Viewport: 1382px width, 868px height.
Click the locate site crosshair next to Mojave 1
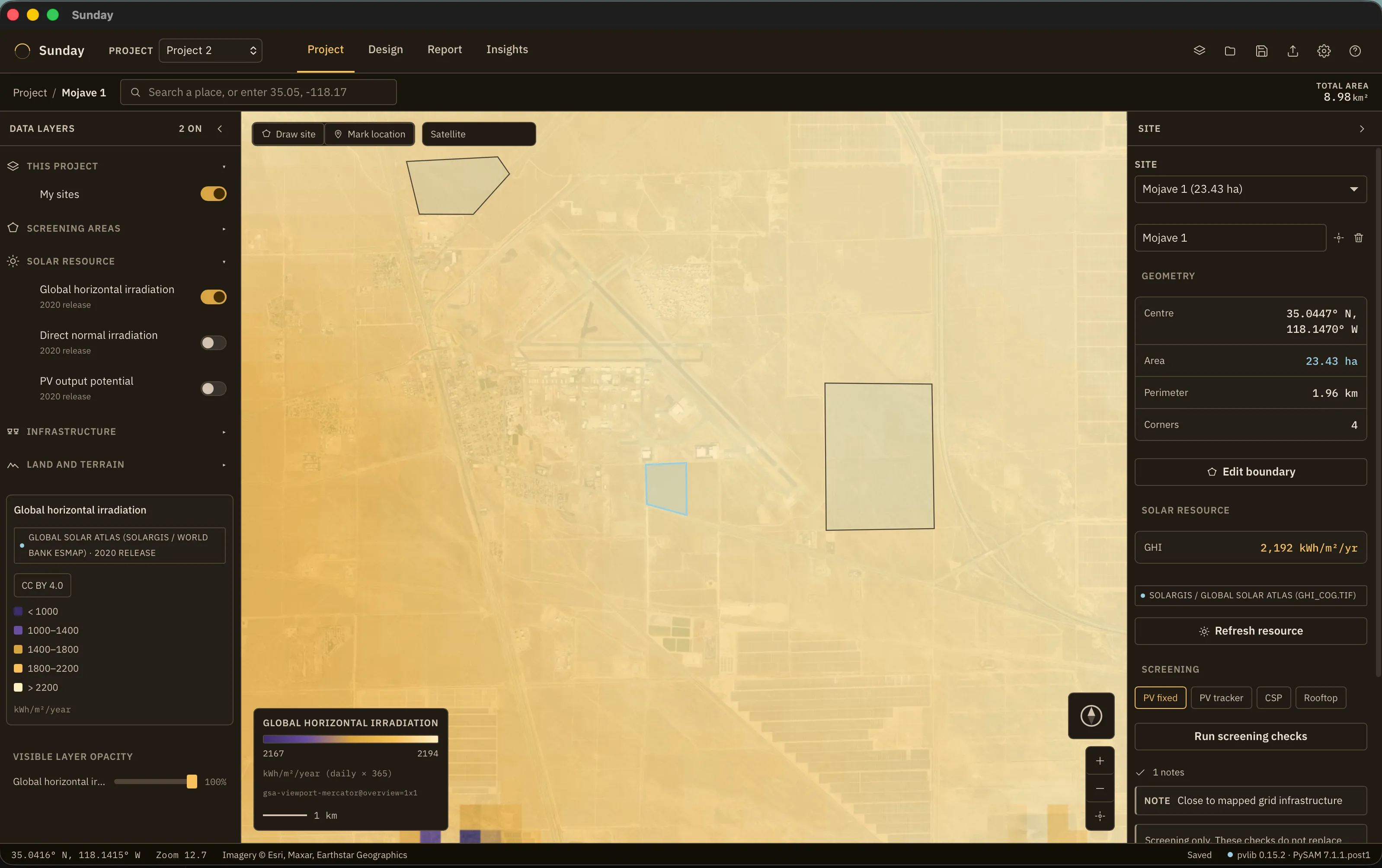pyautogui.click(x=1338, y=237)
